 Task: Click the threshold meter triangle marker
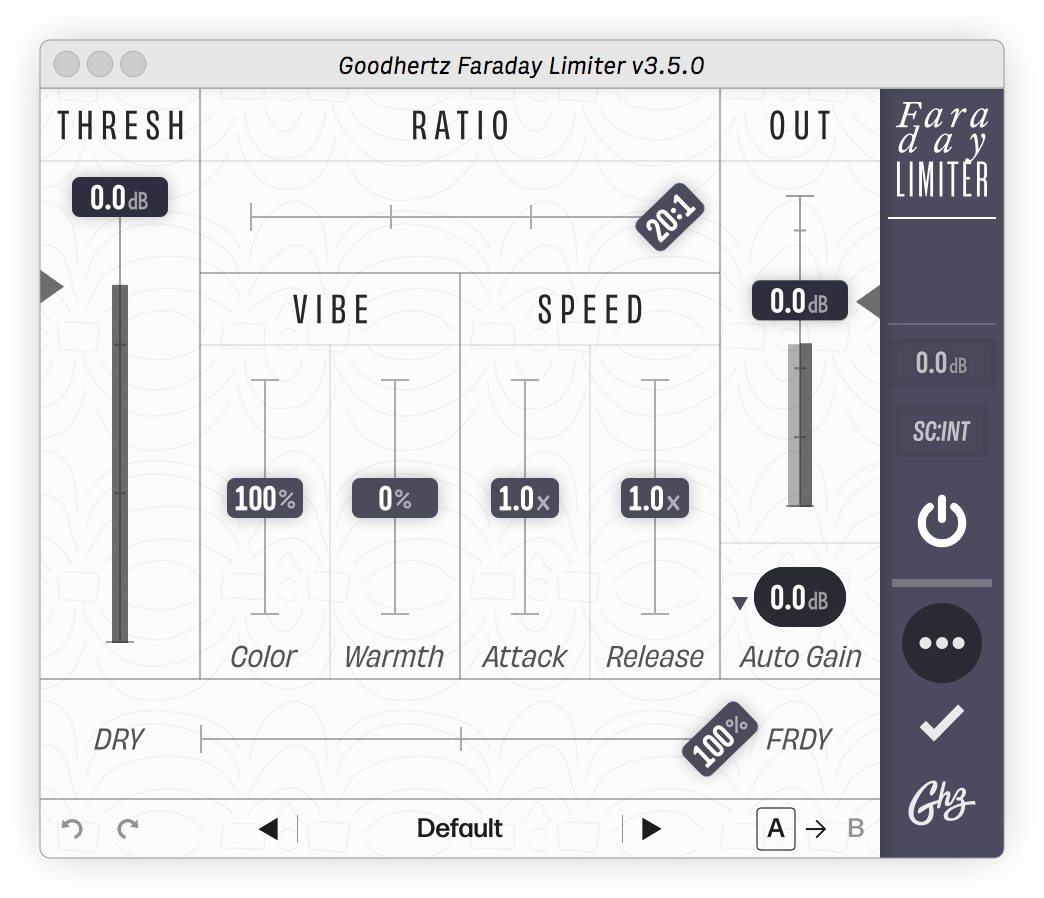point(52,287)
